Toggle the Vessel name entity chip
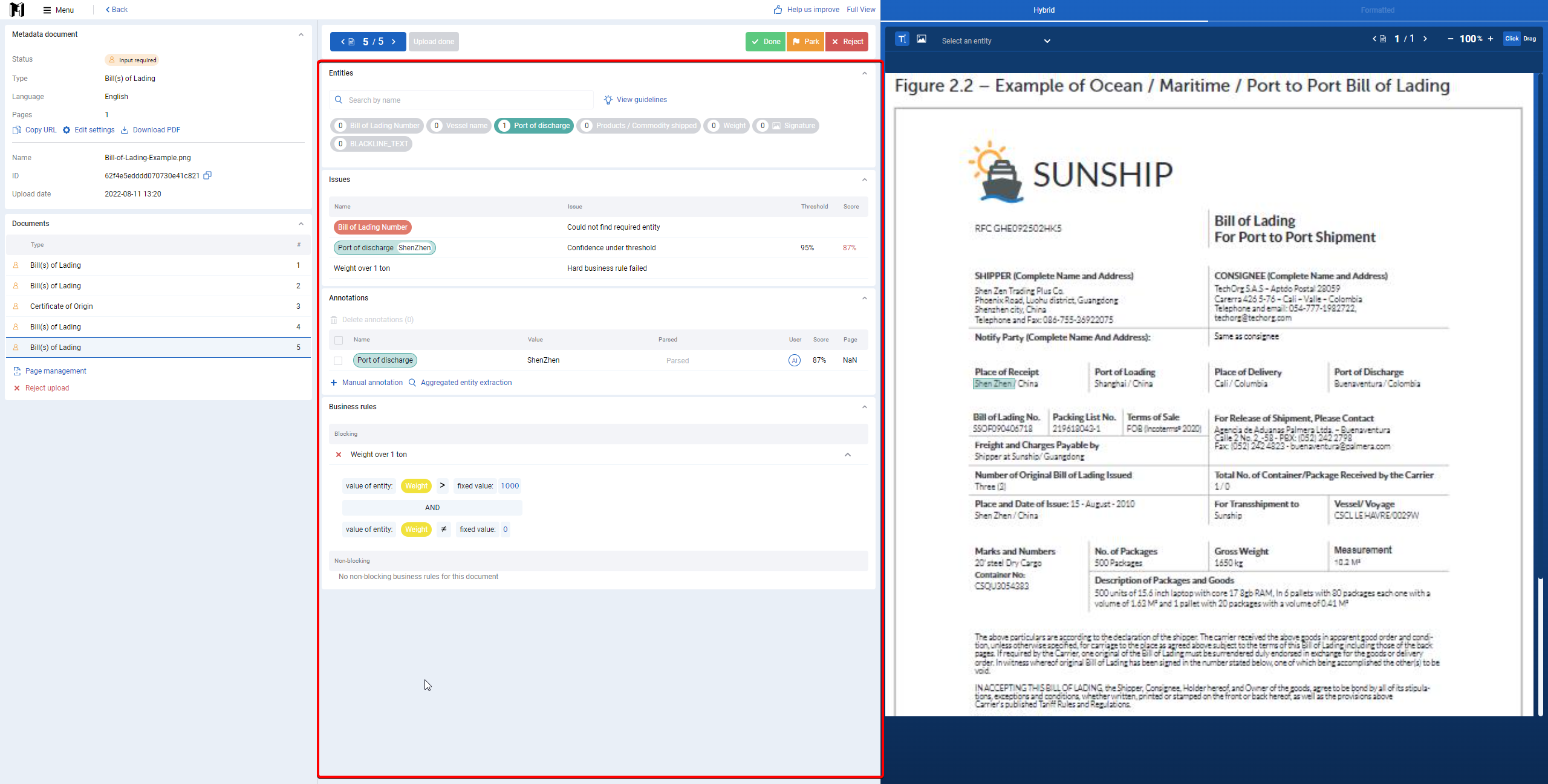The image size is (1548, 784). coord(459,126)
